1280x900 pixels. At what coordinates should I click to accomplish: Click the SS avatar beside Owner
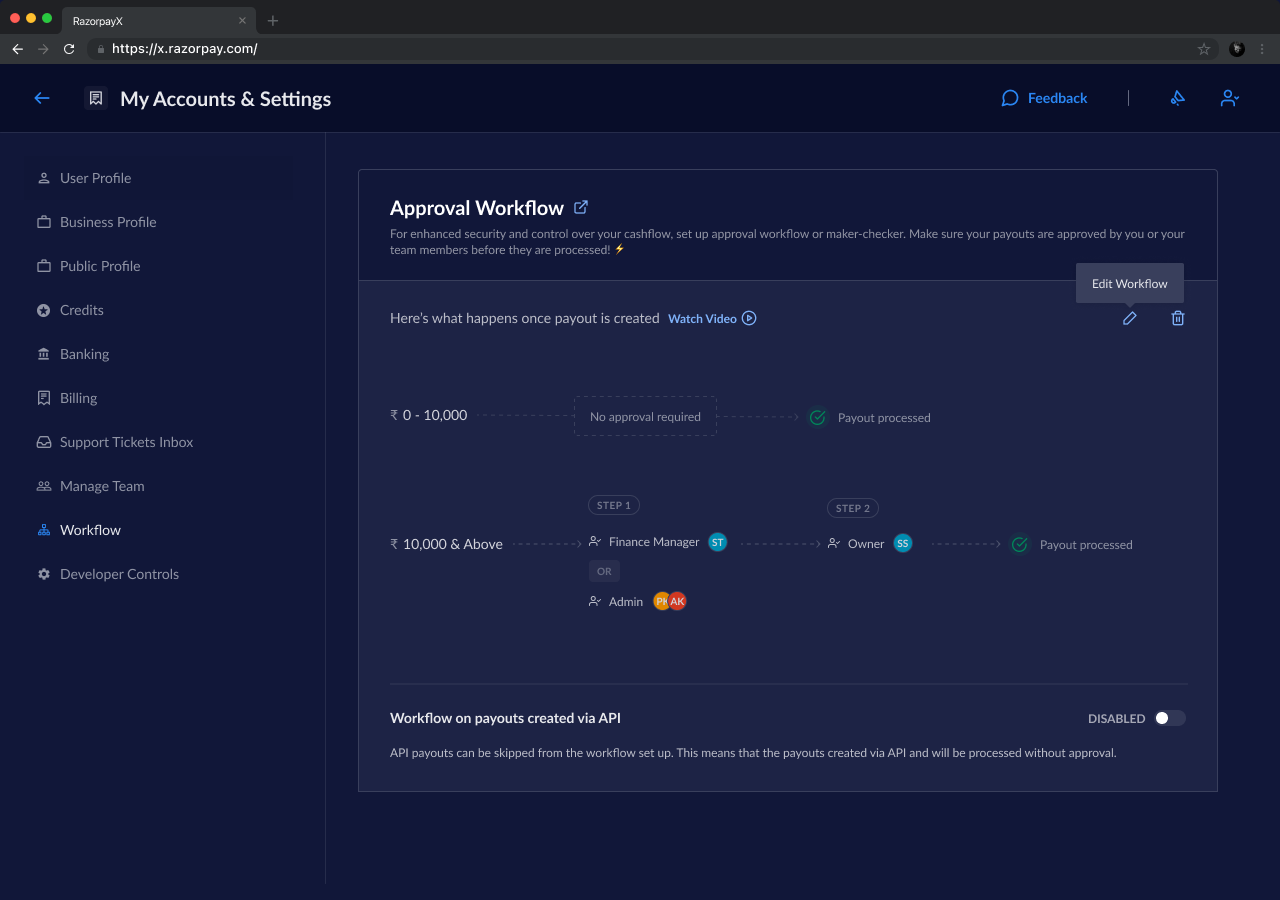pyautogui.click(x=903, y=543)
